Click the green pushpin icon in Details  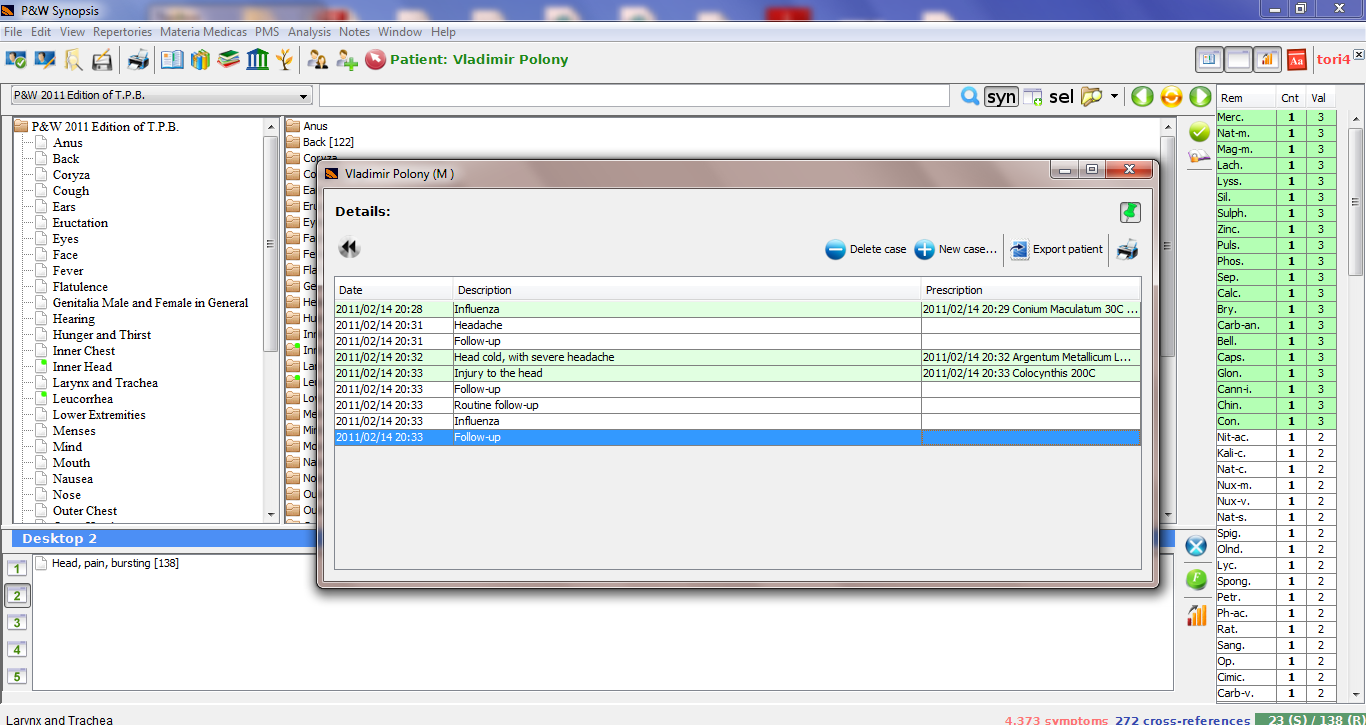point(1130,212)
